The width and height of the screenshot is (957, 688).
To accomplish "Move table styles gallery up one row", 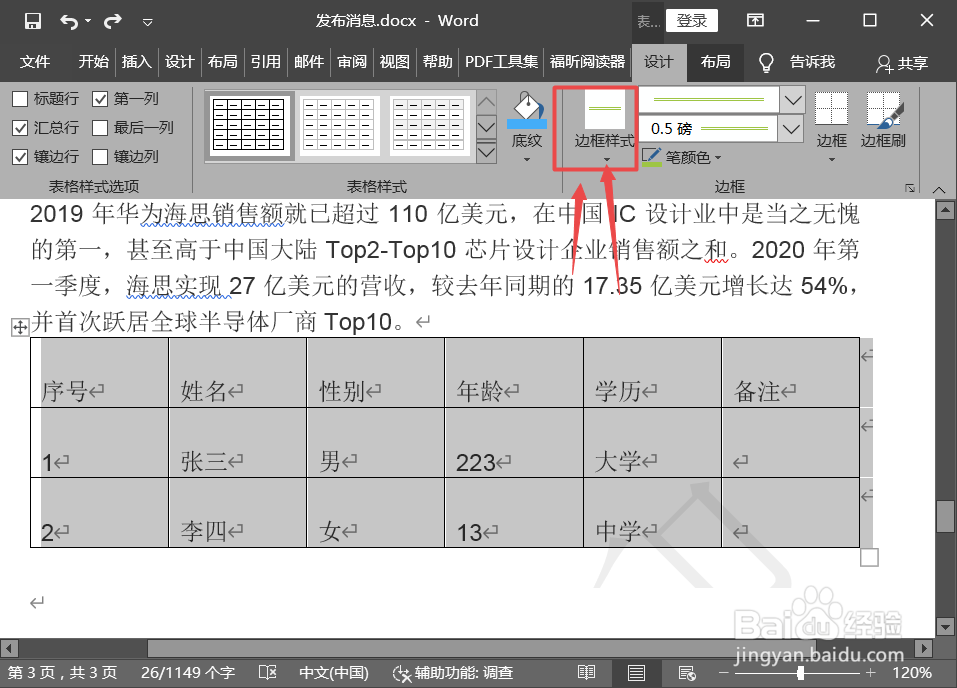I will click(x=486, y=101).
